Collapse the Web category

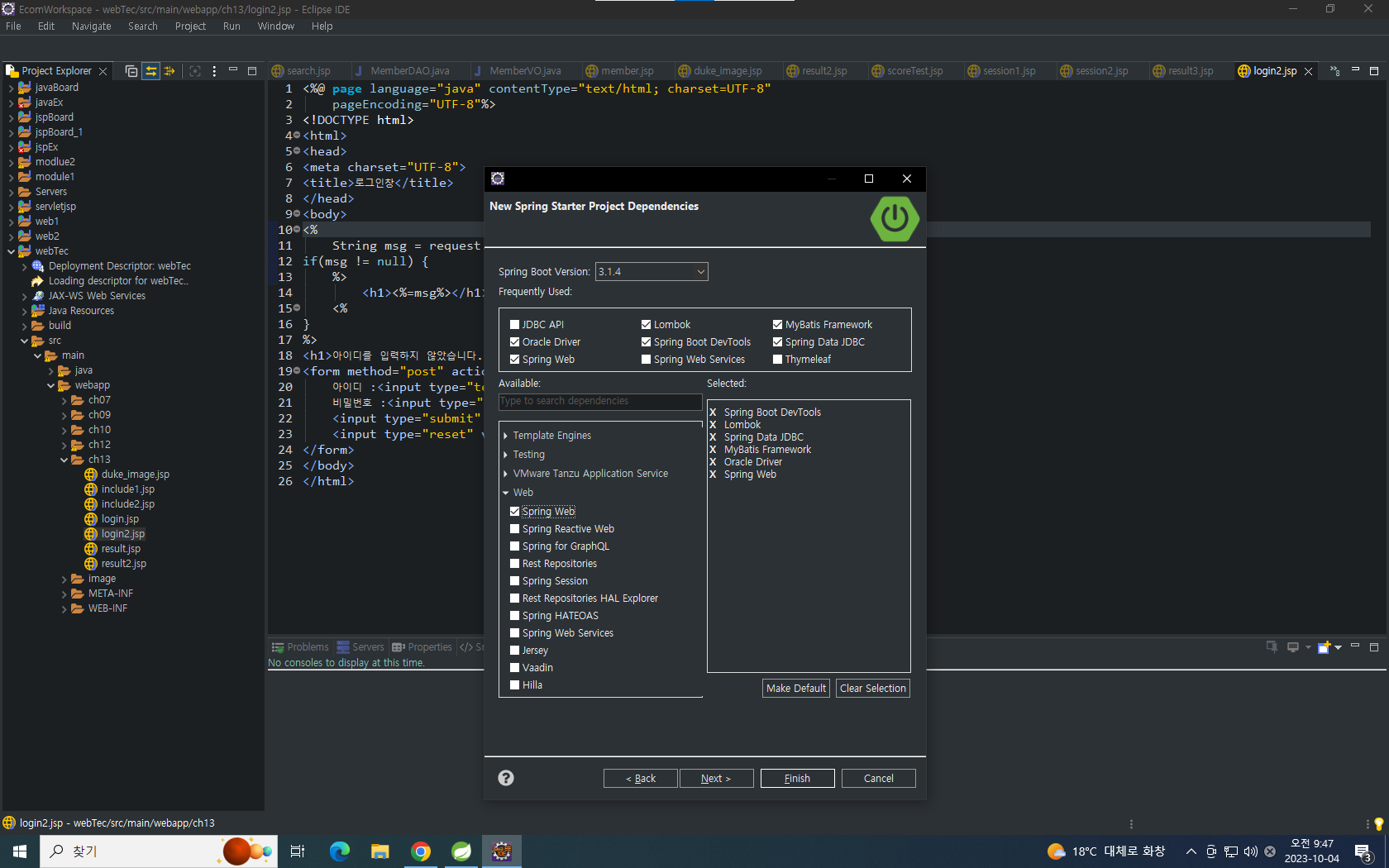pyautogui.click(x=505, y=493)
